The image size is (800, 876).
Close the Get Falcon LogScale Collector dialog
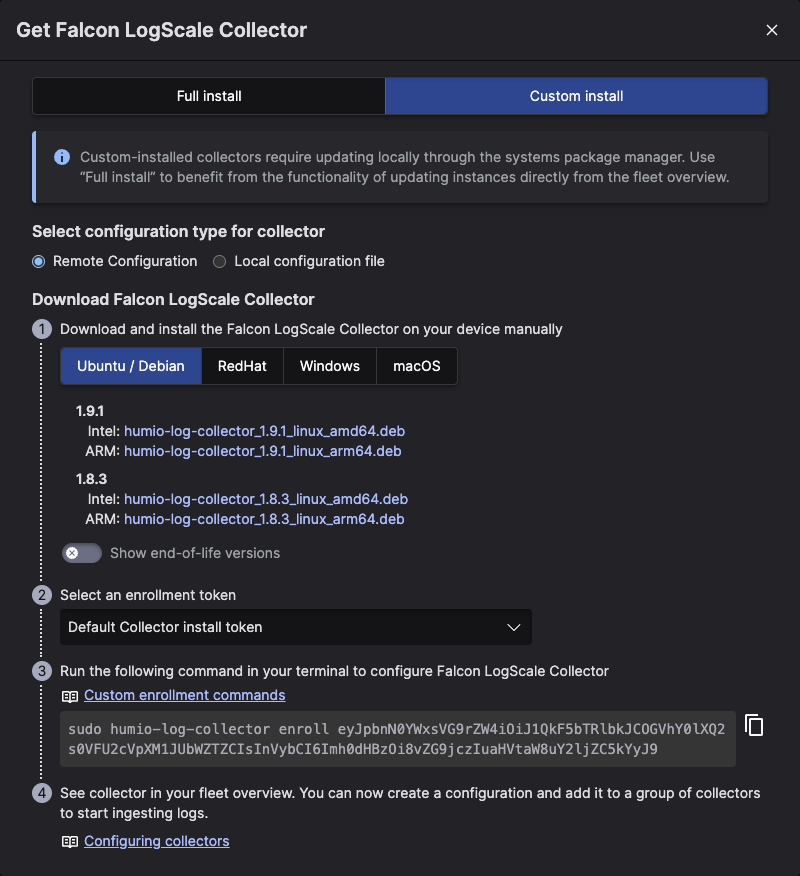[x=771, y=30]
